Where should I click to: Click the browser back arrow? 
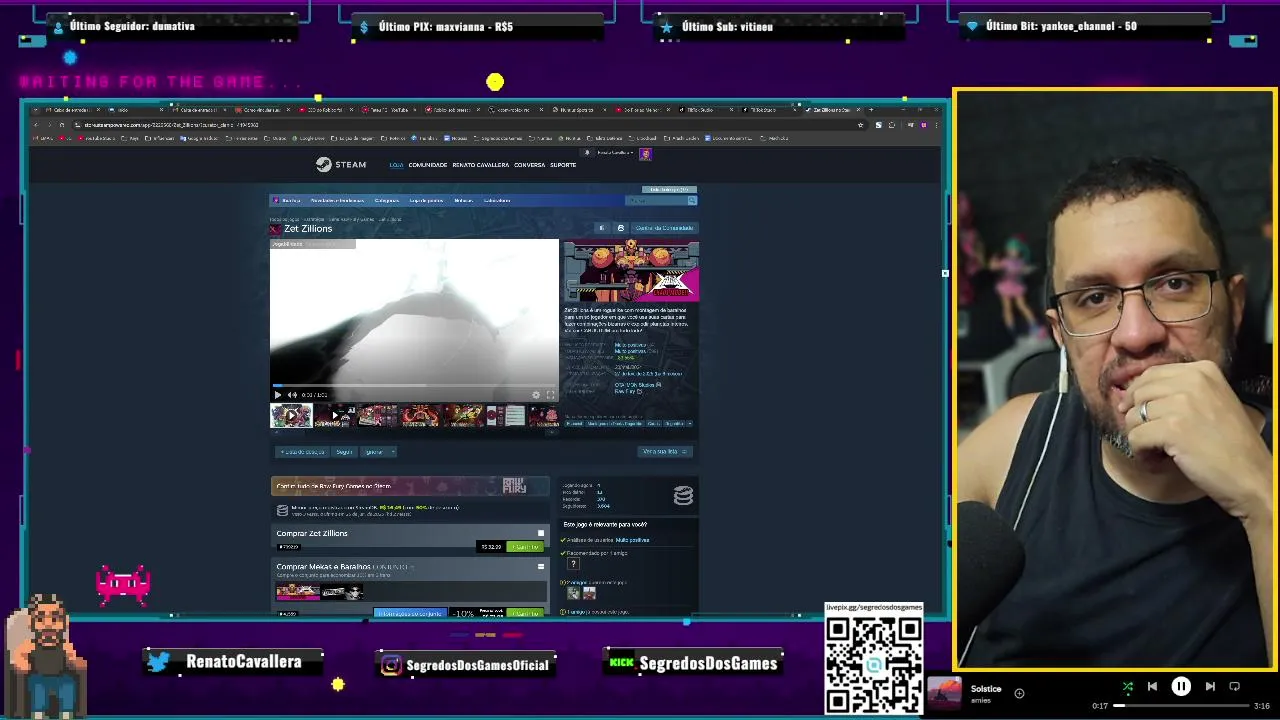[x=36, y=125]
